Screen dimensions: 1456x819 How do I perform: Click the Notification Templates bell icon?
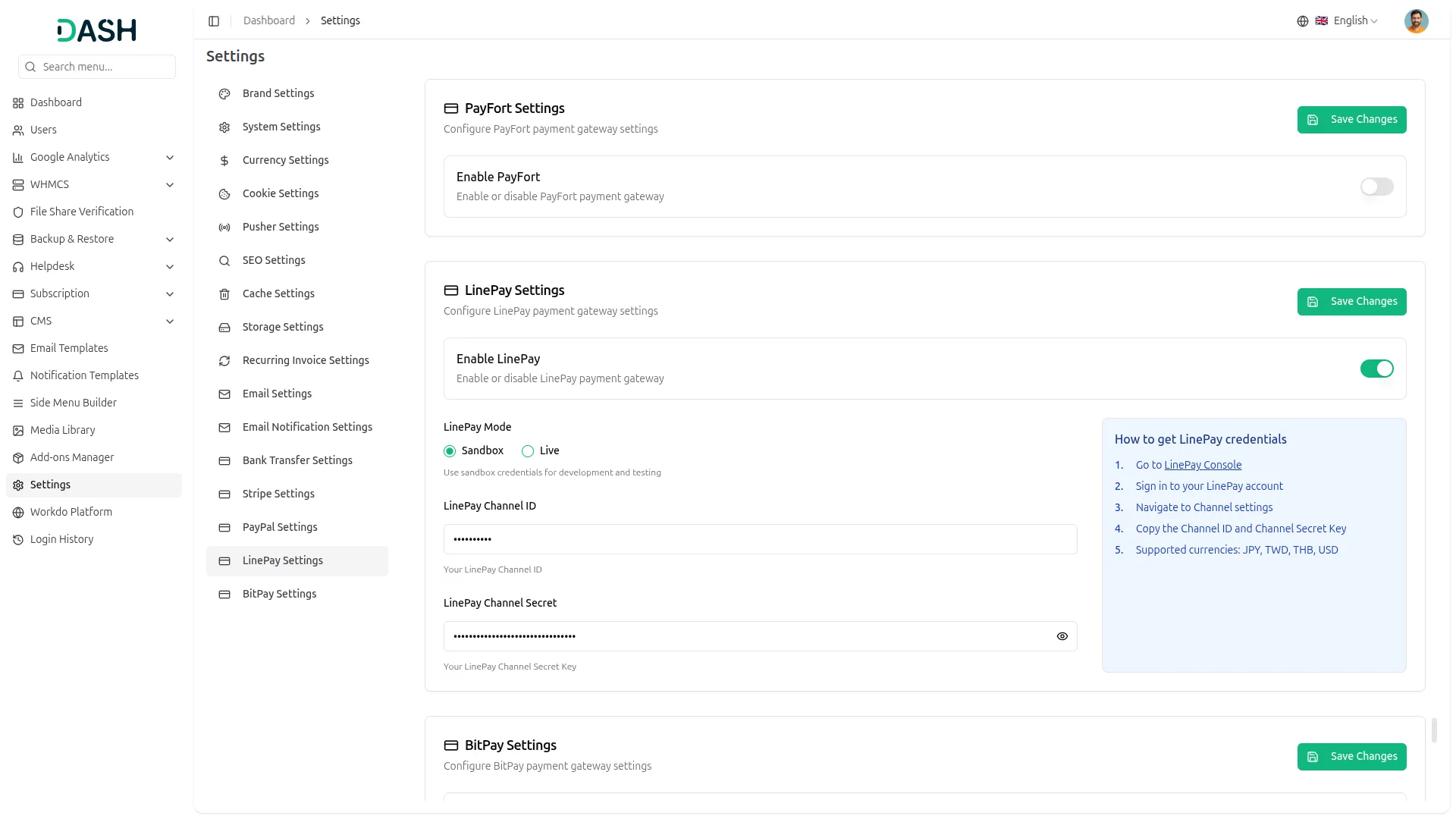(18, 376)
